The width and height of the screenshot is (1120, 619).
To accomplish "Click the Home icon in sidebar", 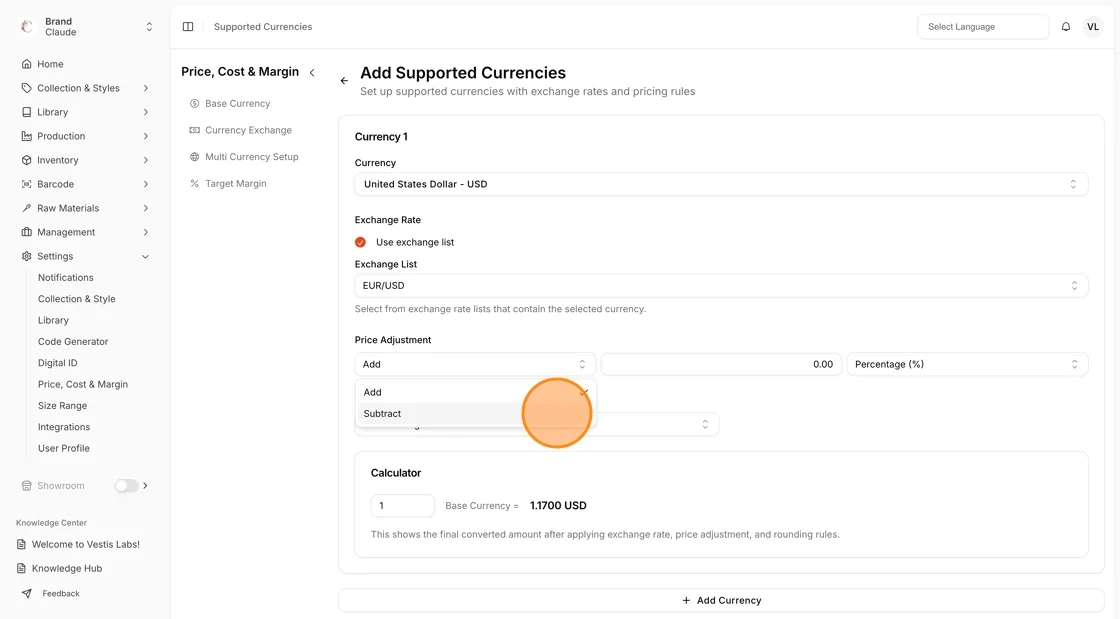I will click(x=26, y=64).
